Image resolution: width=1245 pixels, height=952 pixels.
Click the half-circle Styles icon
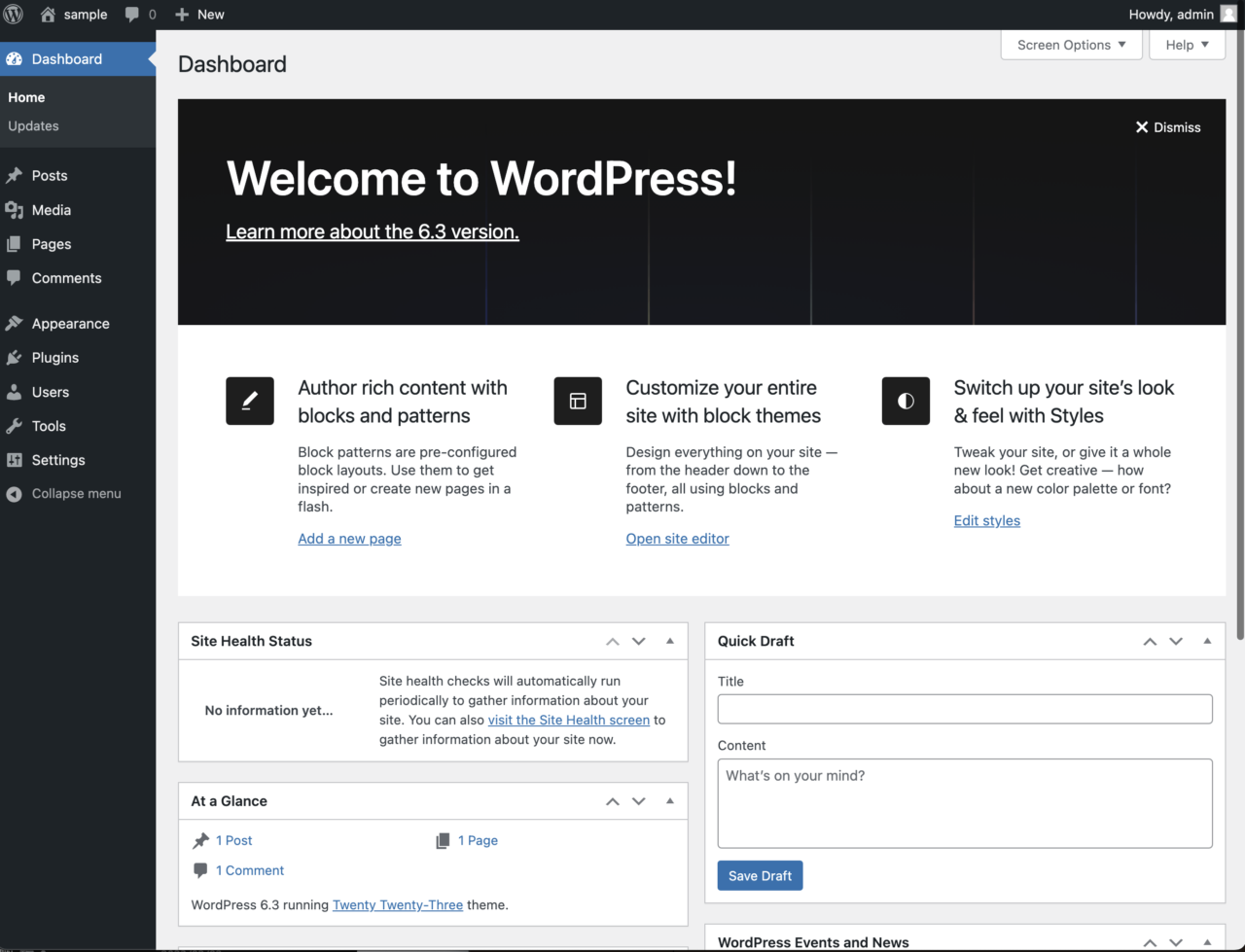pyautogui.click(x=906, y=401)
